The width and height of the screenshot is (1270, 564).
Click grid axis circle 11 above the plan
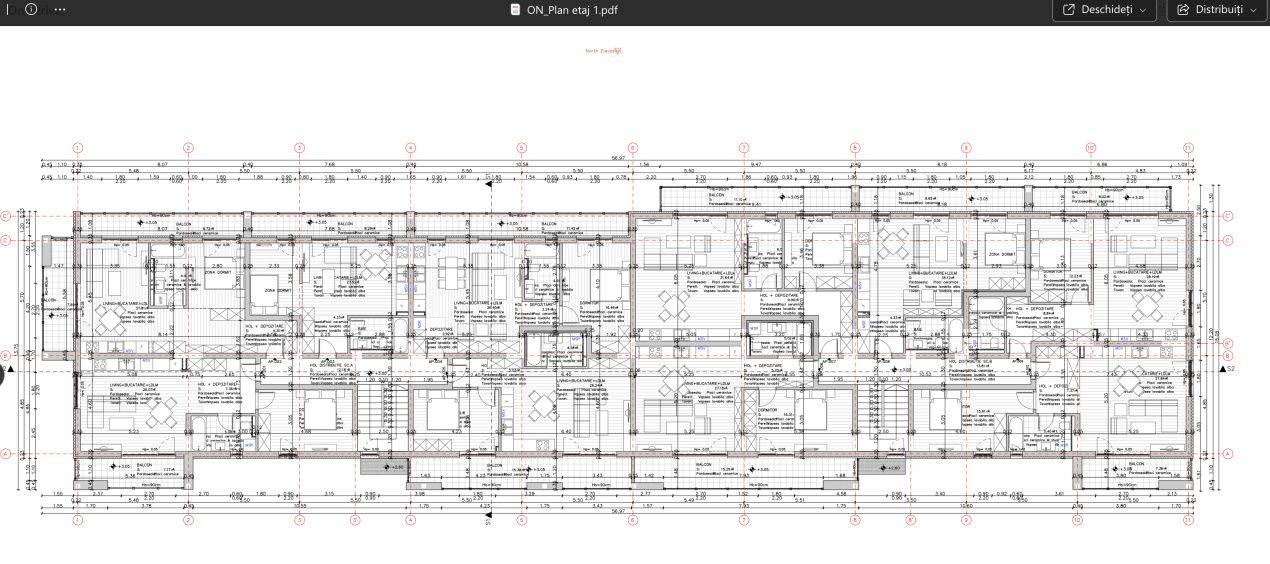click(1187, 148)
